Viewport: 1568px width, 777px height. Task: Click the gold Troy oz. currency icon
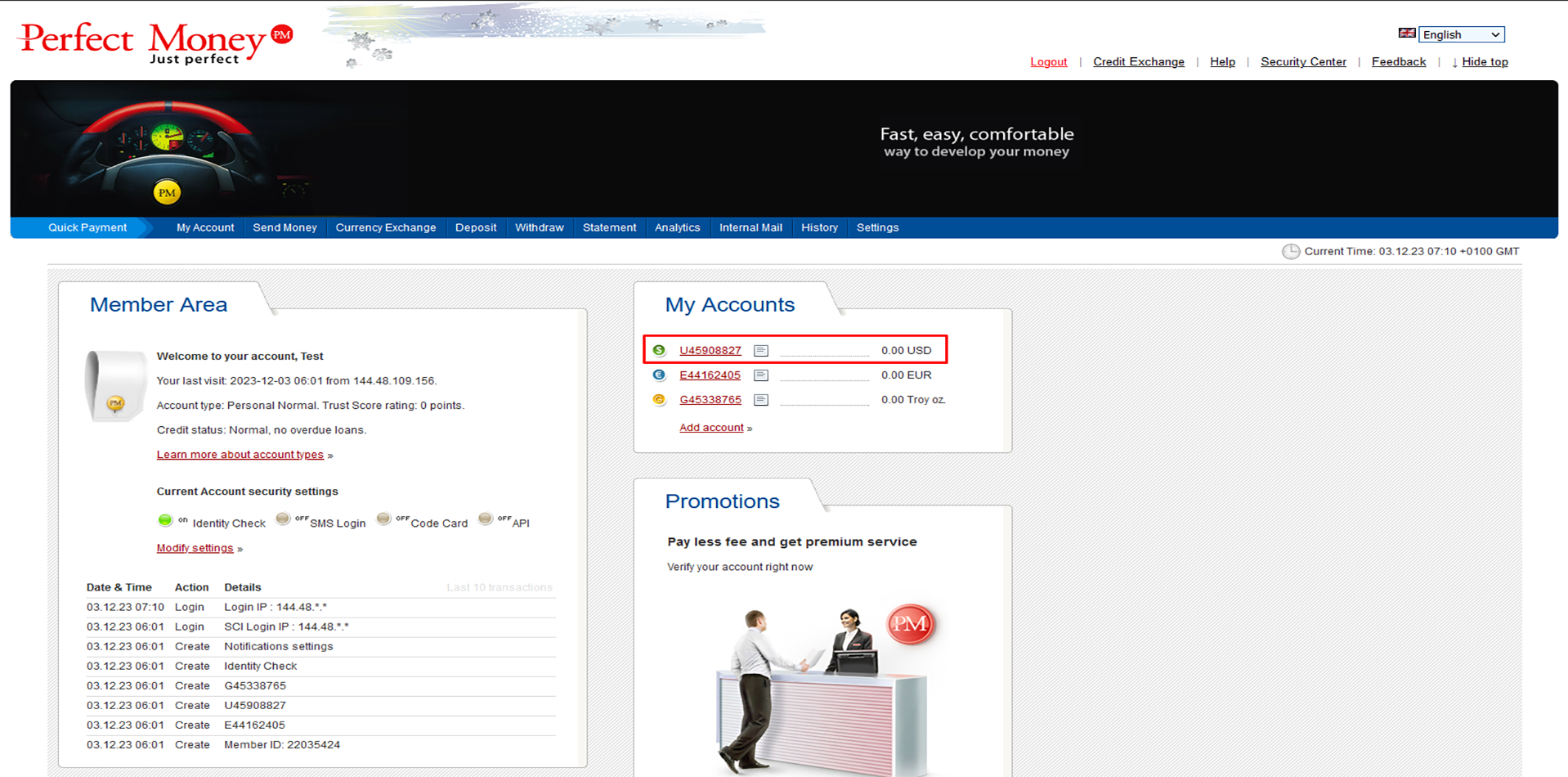tap(659, 399)
